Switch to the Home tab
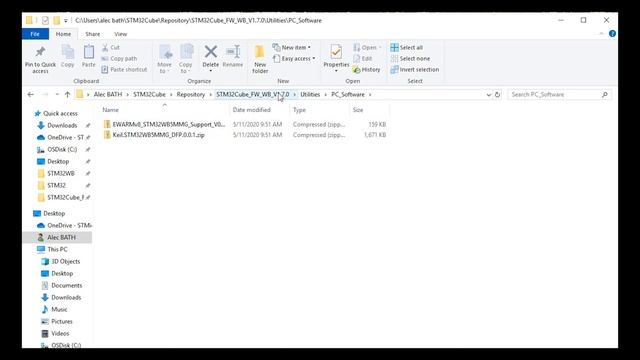 (x=63, y=34)
